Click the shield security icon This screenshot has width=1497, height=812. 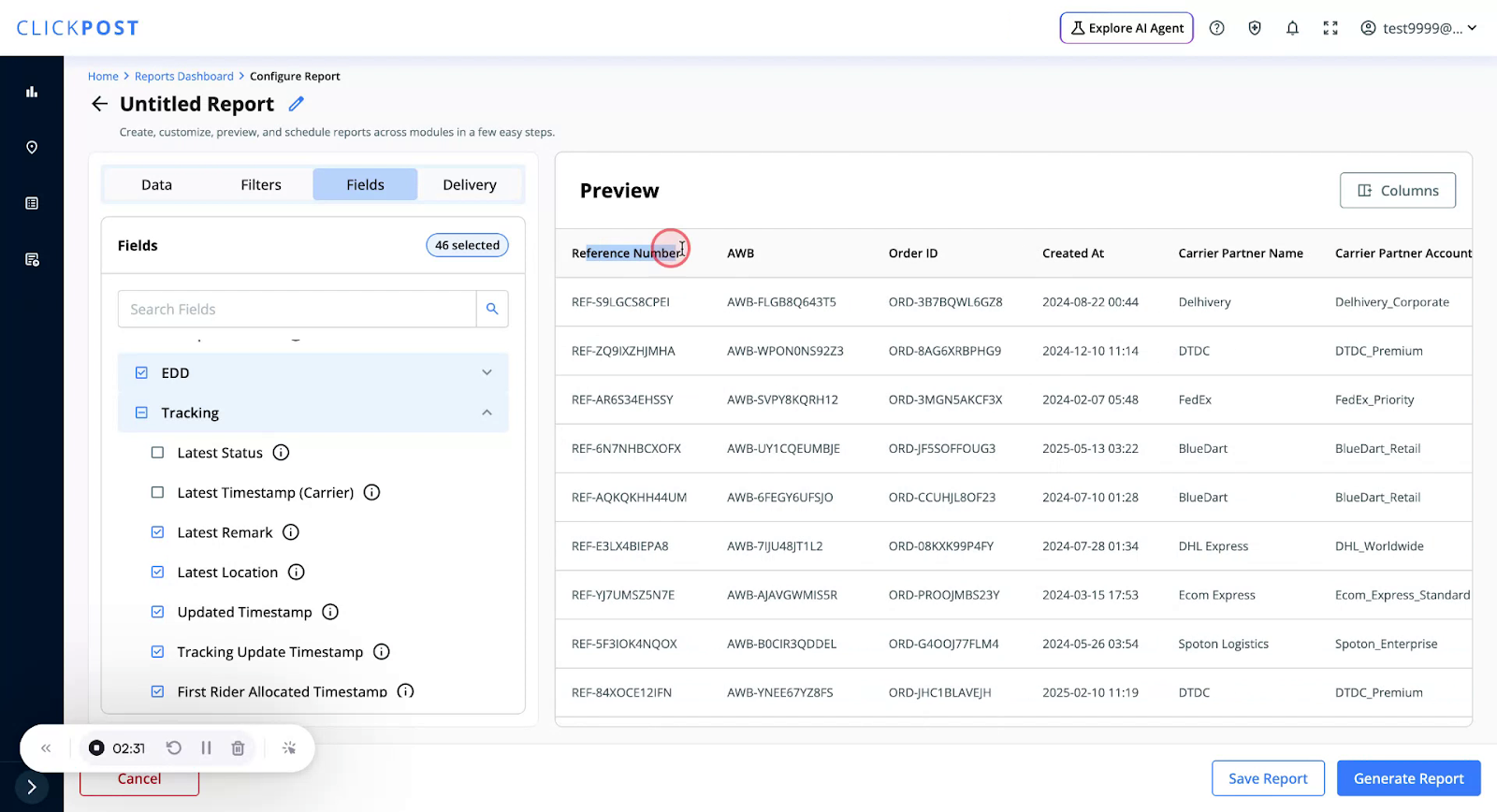(1255, 28)
